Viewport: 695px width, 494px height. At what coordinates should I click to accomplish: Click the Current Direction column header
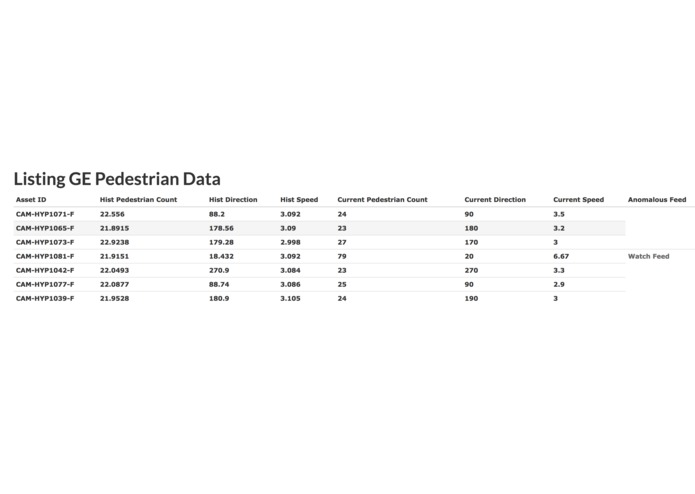coord(495,199)
